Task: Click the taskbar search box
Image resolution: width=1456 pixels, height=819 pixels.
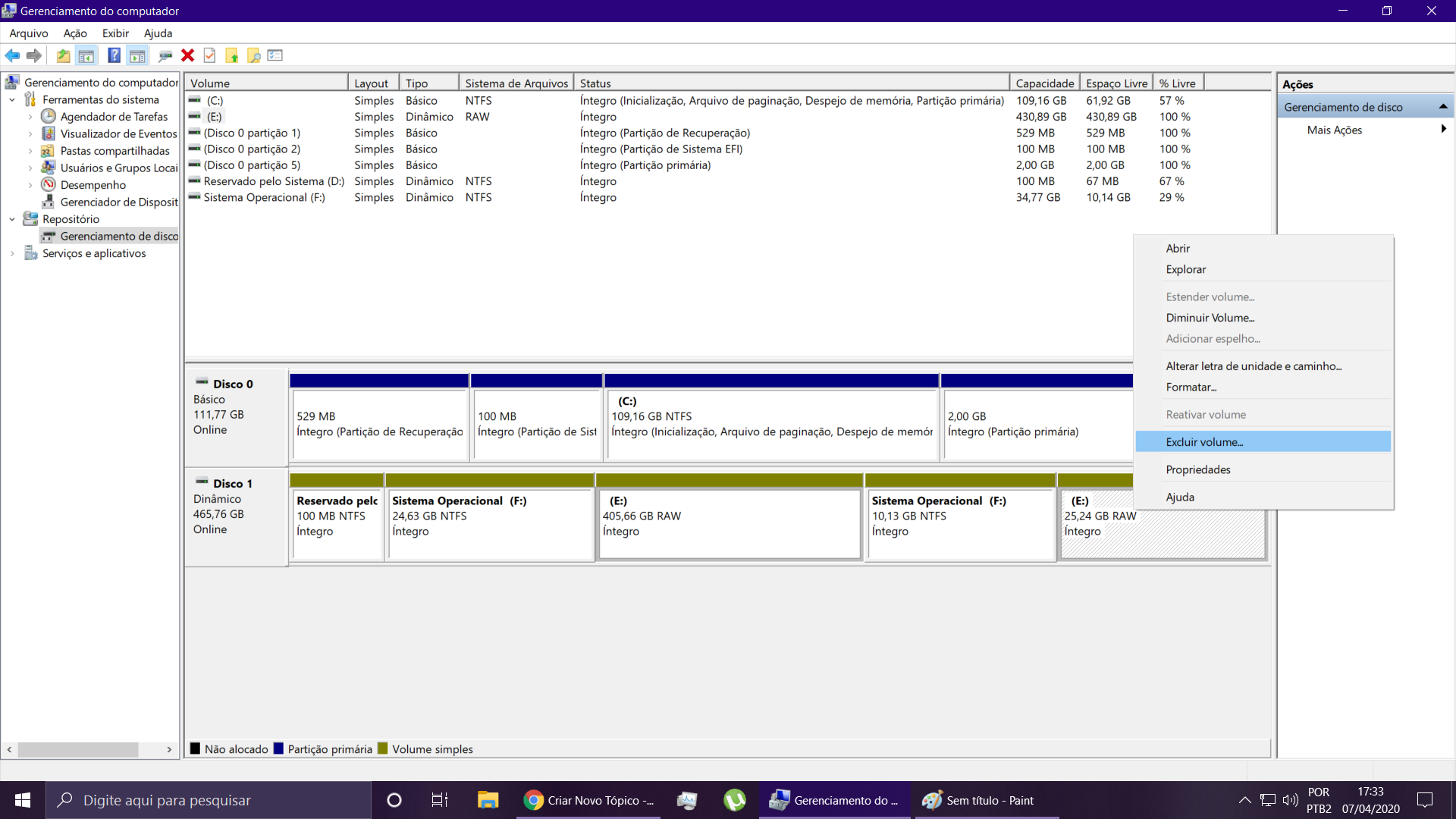Action: (x=209, y=800)
